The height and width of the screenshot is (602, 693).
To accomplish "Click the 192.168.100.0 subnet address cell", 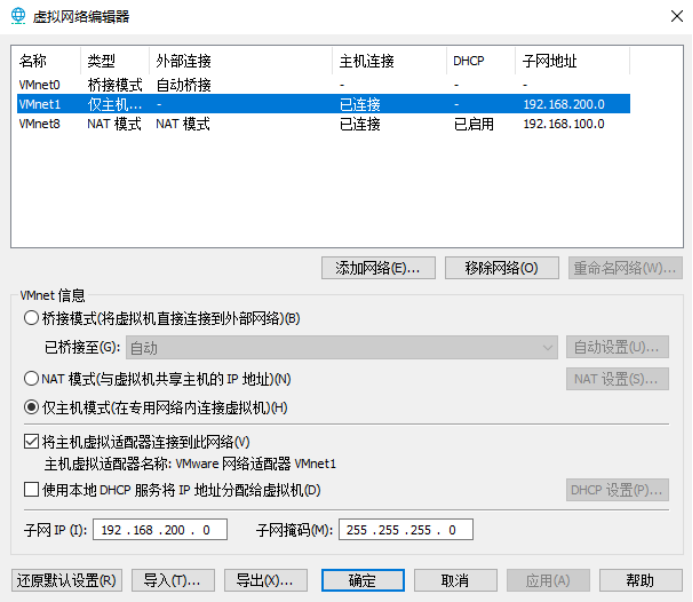I will pyautogui.click(x=564, y=124).
